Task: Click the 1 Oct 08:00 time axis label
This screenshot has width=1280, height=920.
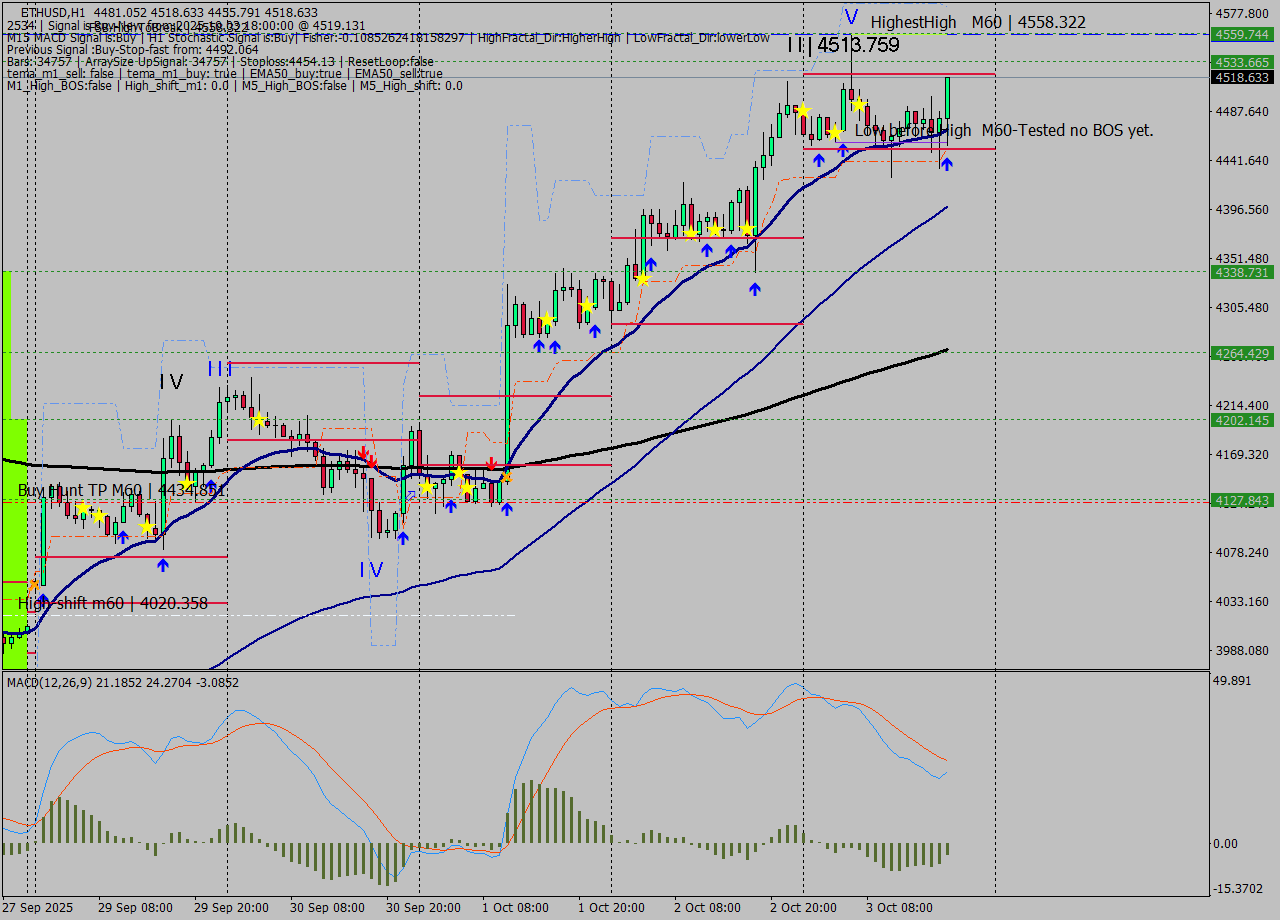Action: (516, 908)
